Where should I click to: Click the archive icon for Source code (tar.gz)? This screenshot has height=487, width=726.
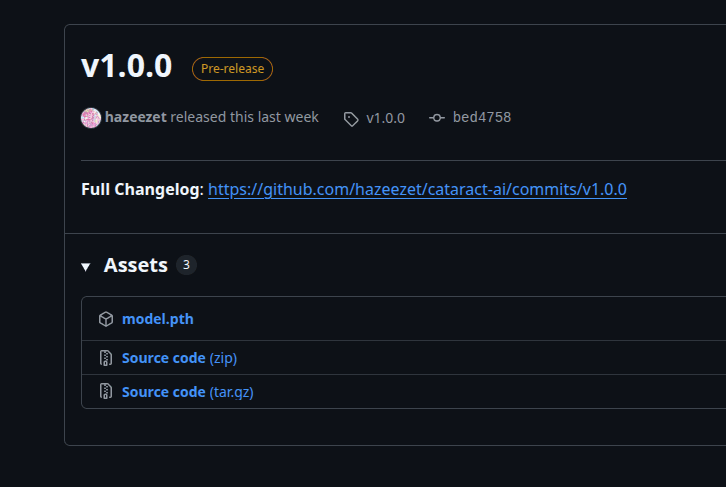pos(106,392)
